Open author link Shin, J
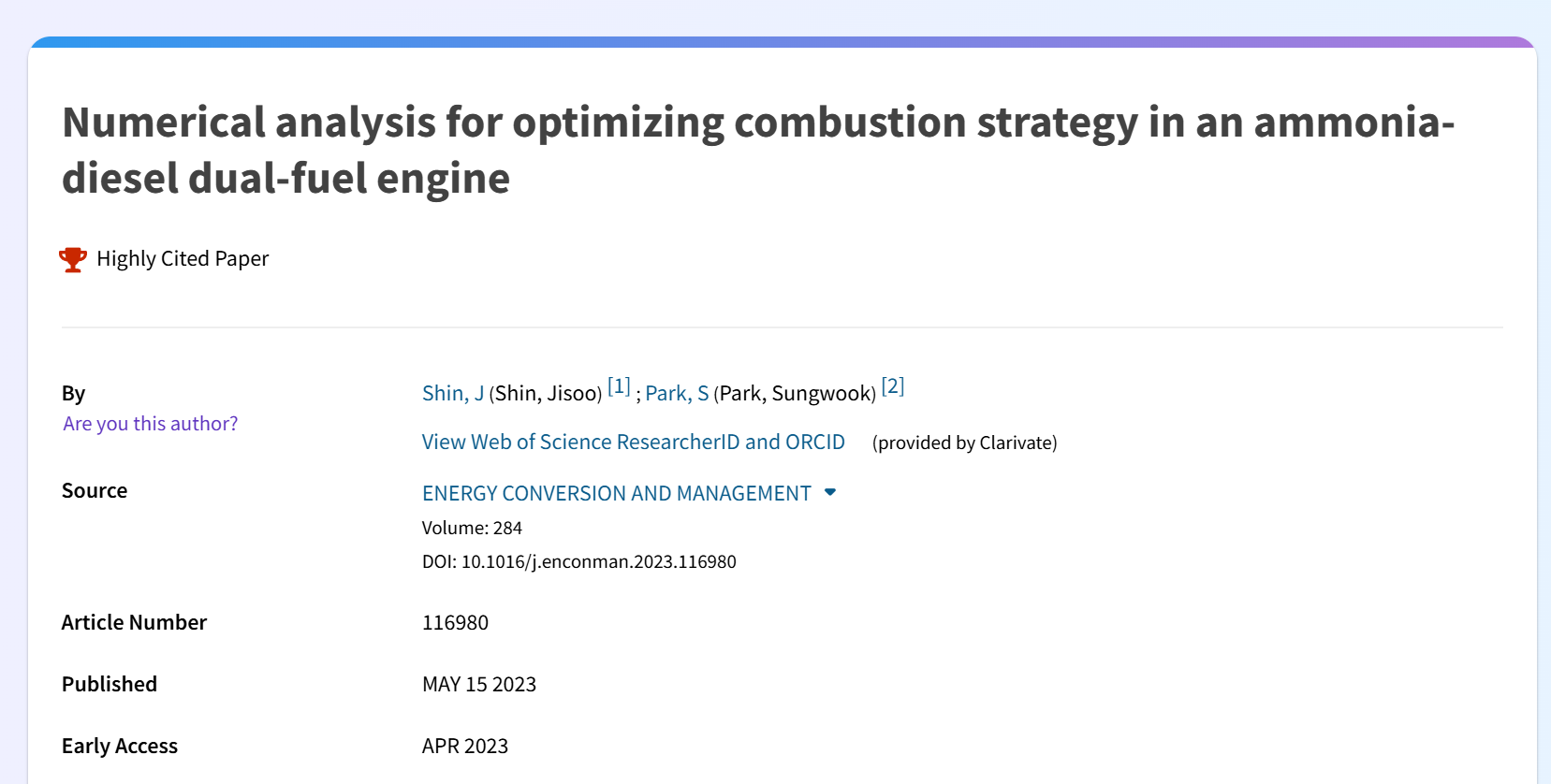 point(453,393)
